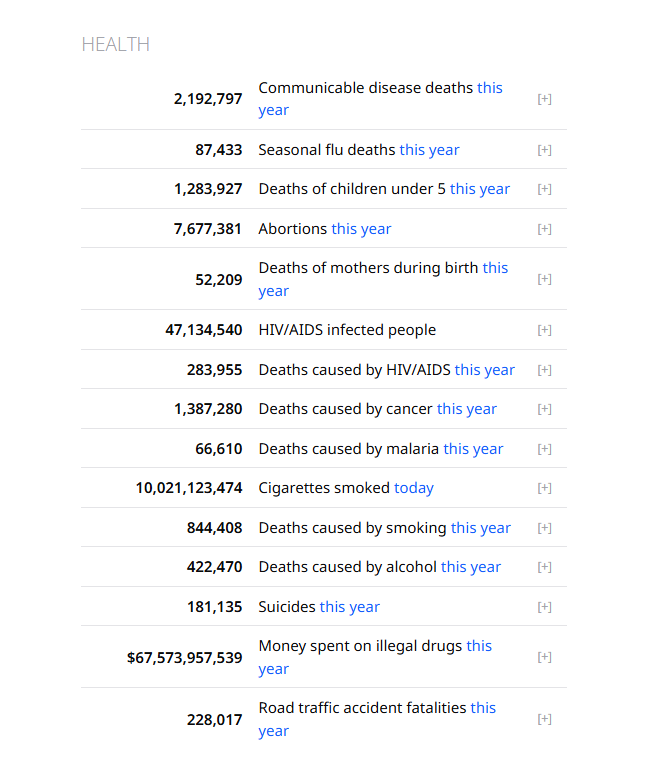Expand HIV/AIDS infected people info
647x777 pixels.
pos(544,330)
